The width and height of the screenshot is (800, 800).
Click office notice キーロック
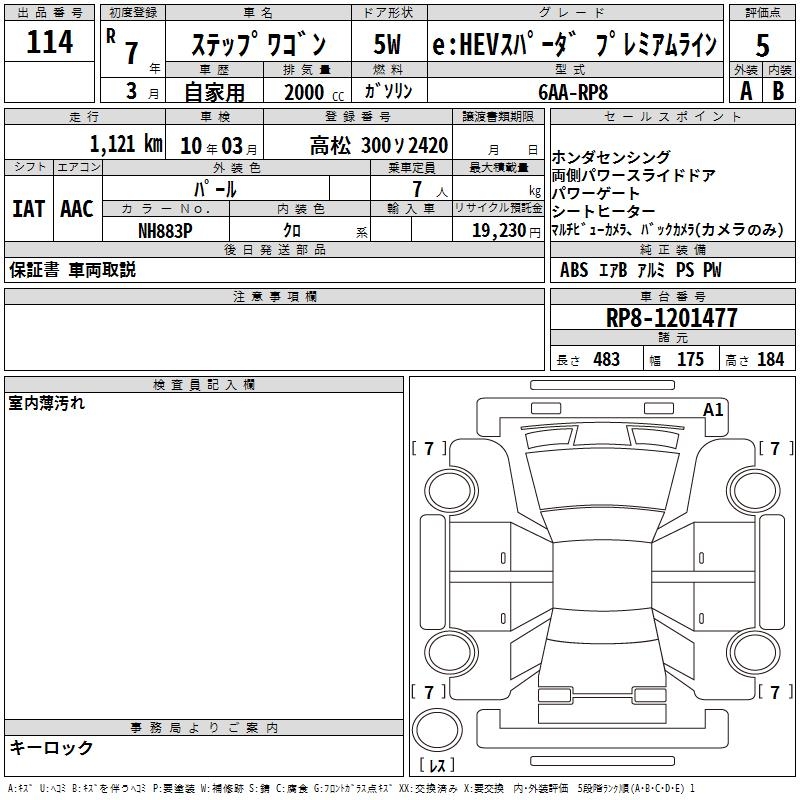point(51,747)
